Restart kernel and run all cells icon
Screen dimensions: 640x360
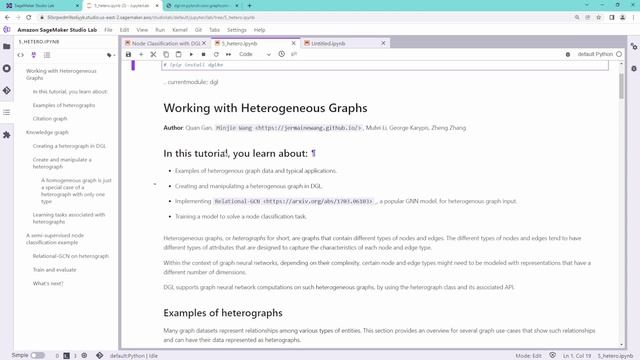coord(229,54)
